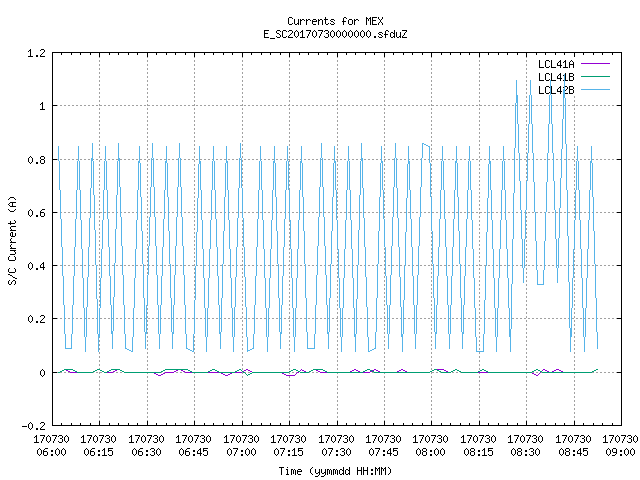Click the x-axis tick label 09:00
The height and width of the screenshot is (480, 640).
(620, 452)
